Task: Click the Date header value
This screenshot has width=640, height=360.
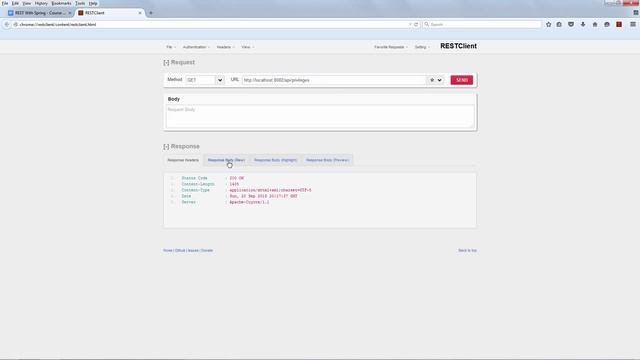Action: coord(263,196)
